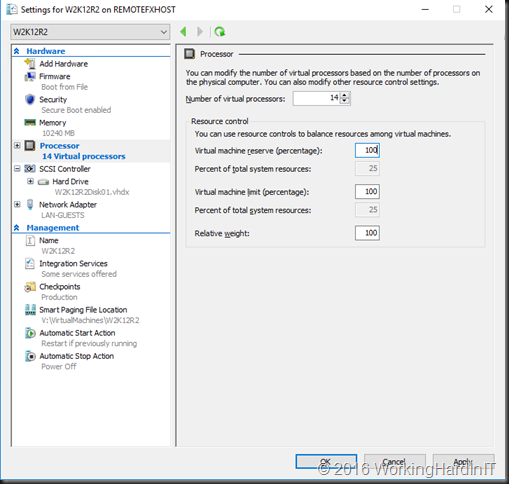509x484 pixels.
Task: Click the Virtual machine limit percentage field
Action: [x=367, y=192]
